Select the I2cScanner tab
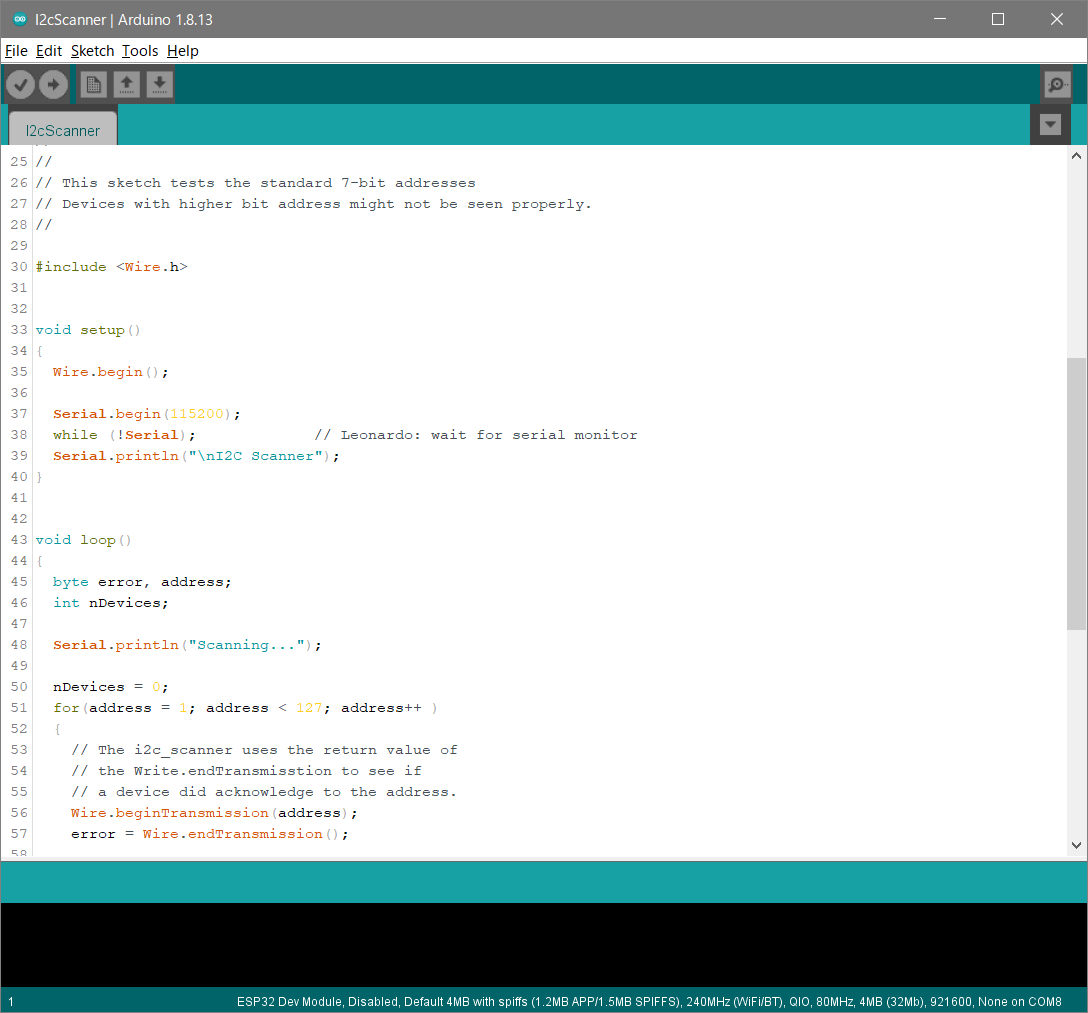Screen dimensions: 1088x1013 [63, 130]
